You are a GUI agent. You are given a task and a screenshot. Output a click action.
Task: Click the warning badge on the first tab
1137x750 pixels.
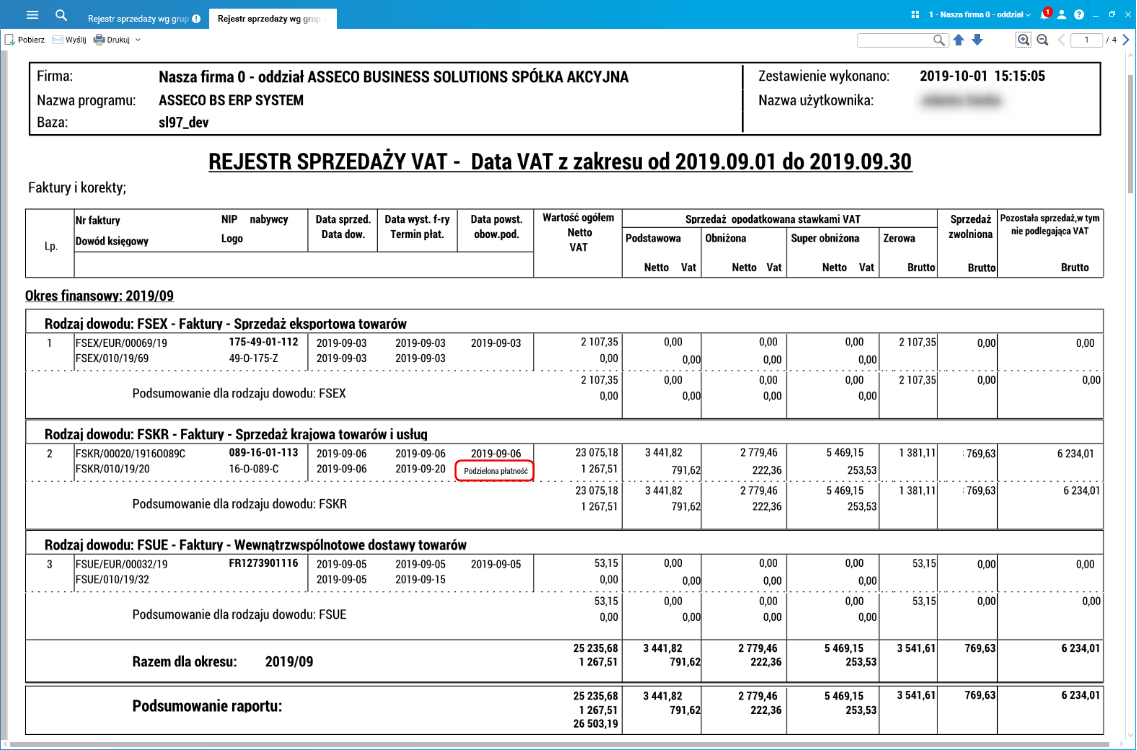tap(197, 19)
